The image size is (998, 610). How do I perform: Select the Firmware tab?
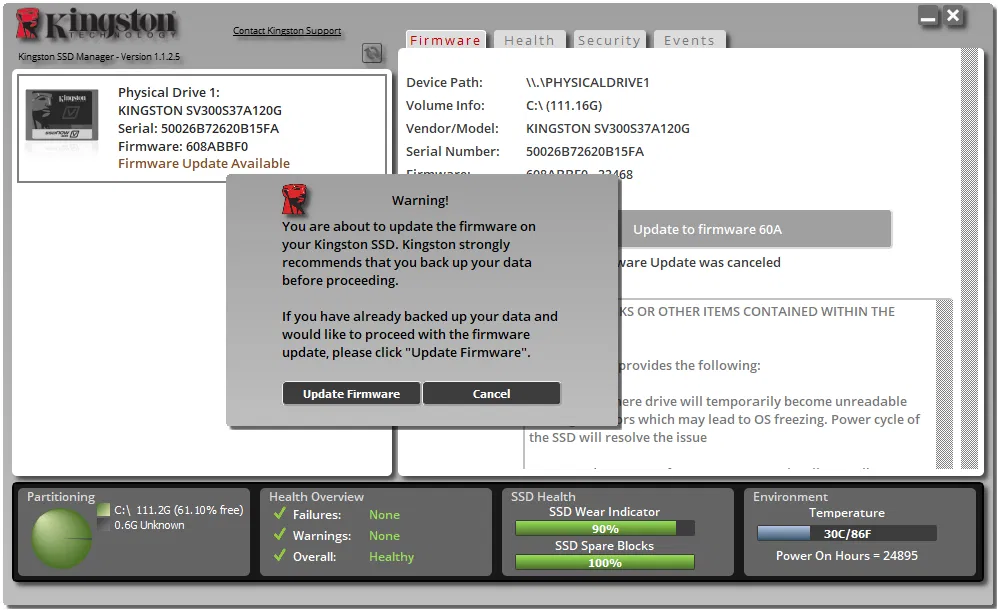pos(446,40)
